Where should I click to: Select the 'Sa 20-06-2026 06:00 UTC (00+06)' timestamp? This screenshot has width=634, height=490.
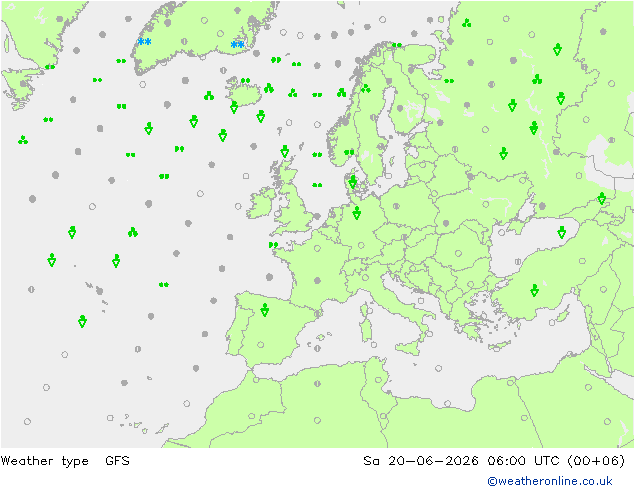click(x=494, y=461)
